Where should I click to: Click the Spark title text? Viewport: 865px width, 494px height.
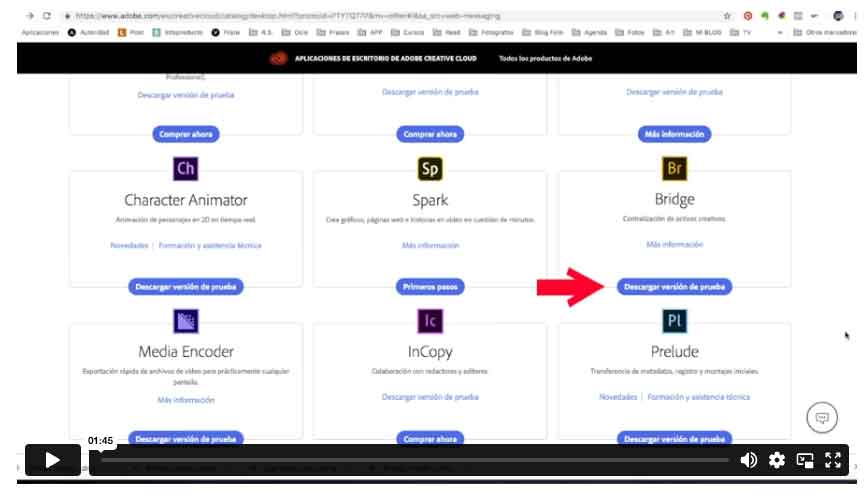[x=430, y=200]
